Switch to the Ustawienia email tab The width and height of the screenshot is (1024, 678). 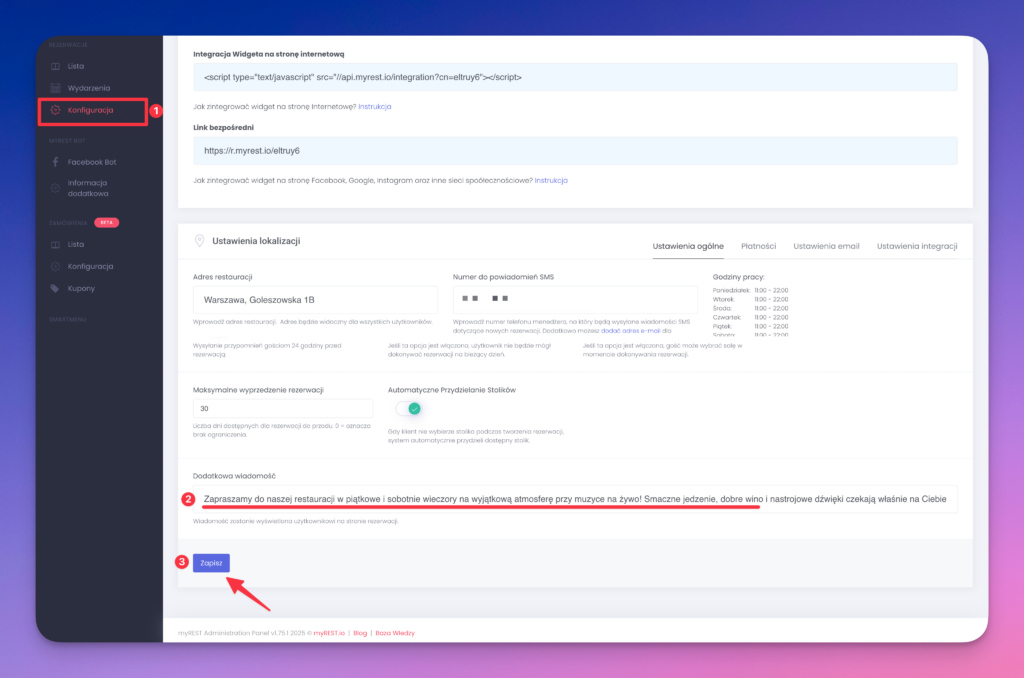point(826,246)
